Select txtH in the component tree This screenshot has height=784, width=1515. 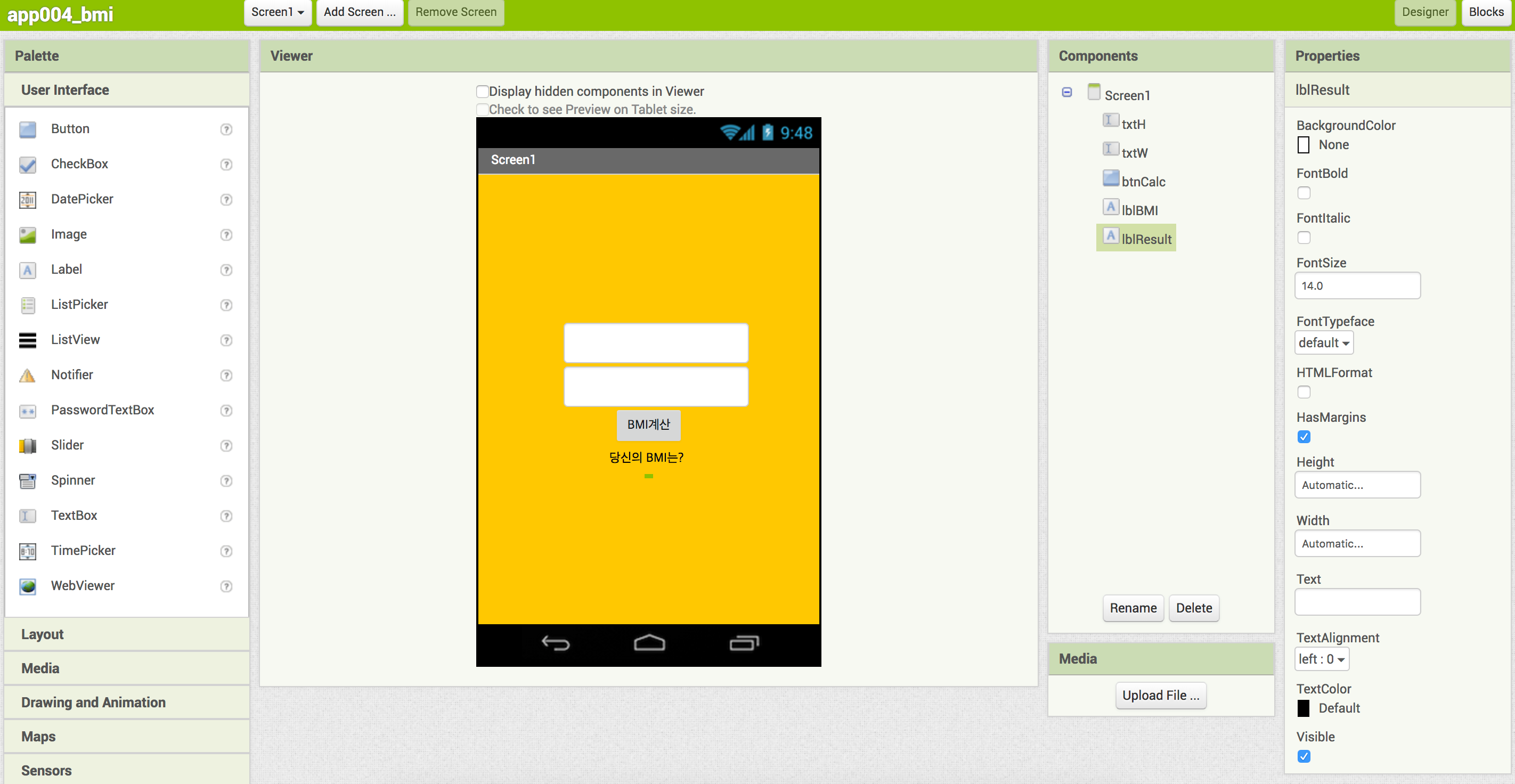pyautogui.click(x=1133, y=125)
